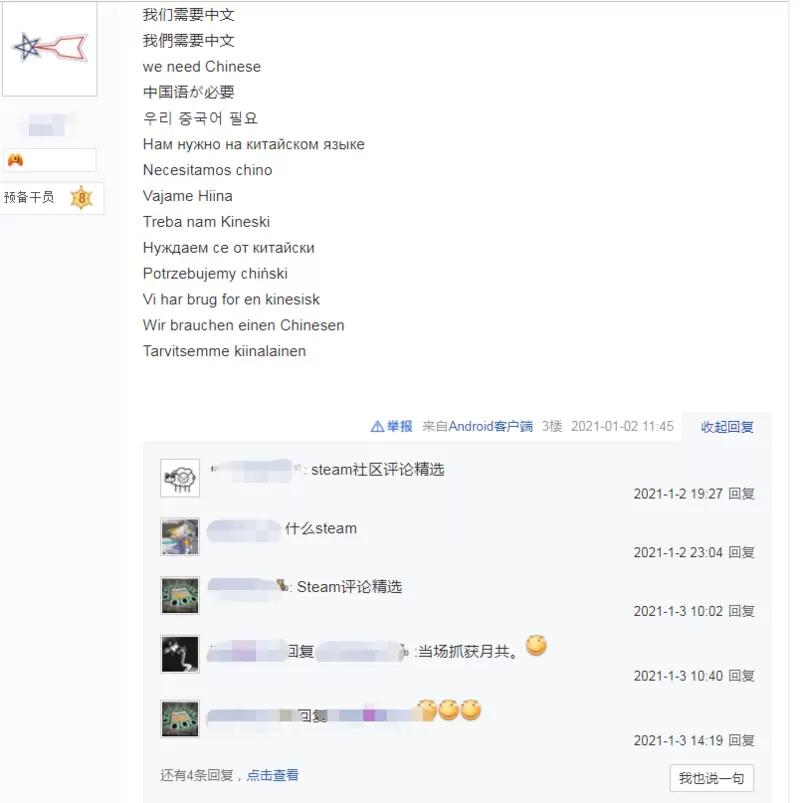Image resolution: width=800 pixels, height=803 pixels.
Task: Open the green board avatar on Steam评论精选
Action: [180, 596]
